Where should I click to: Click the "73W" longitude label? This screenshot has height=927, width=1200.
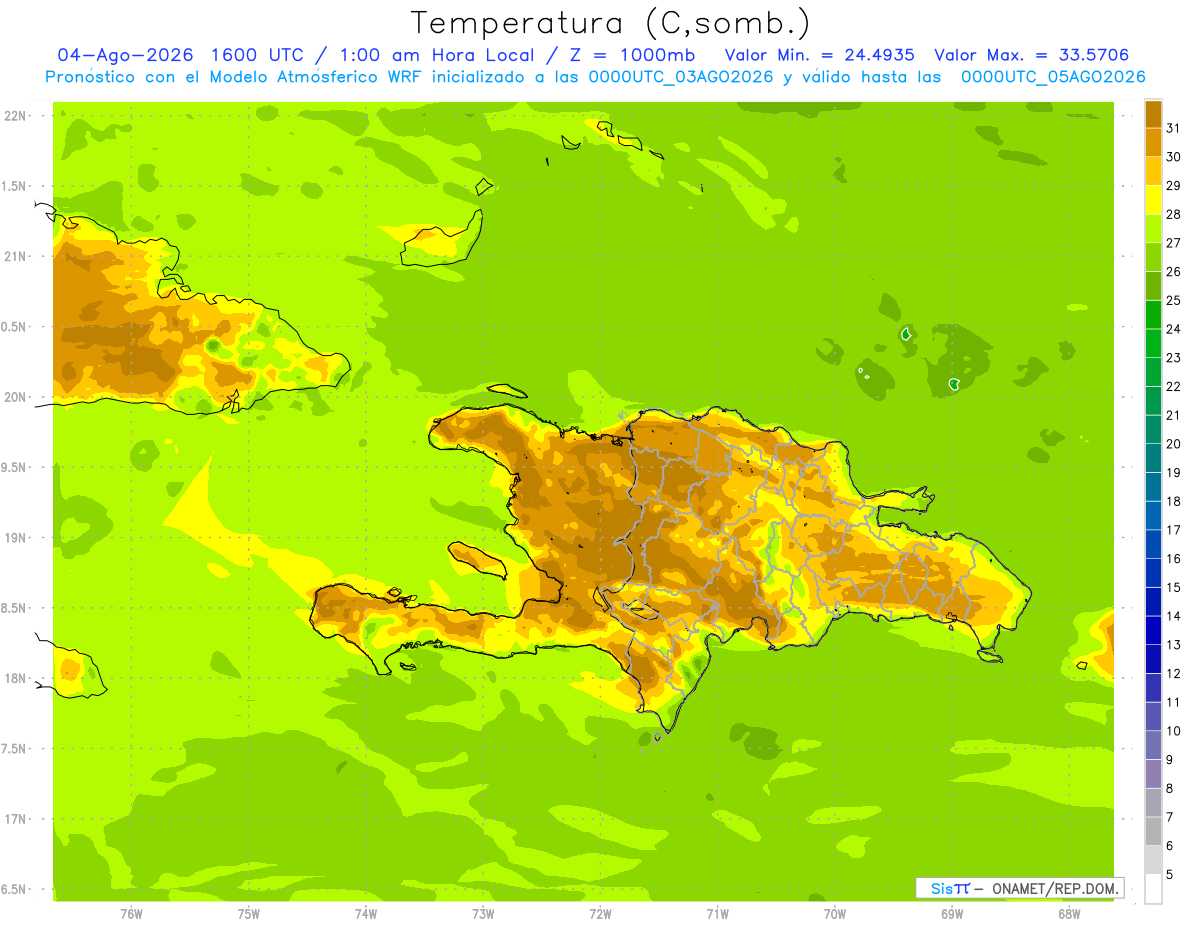tap(483, 913)
